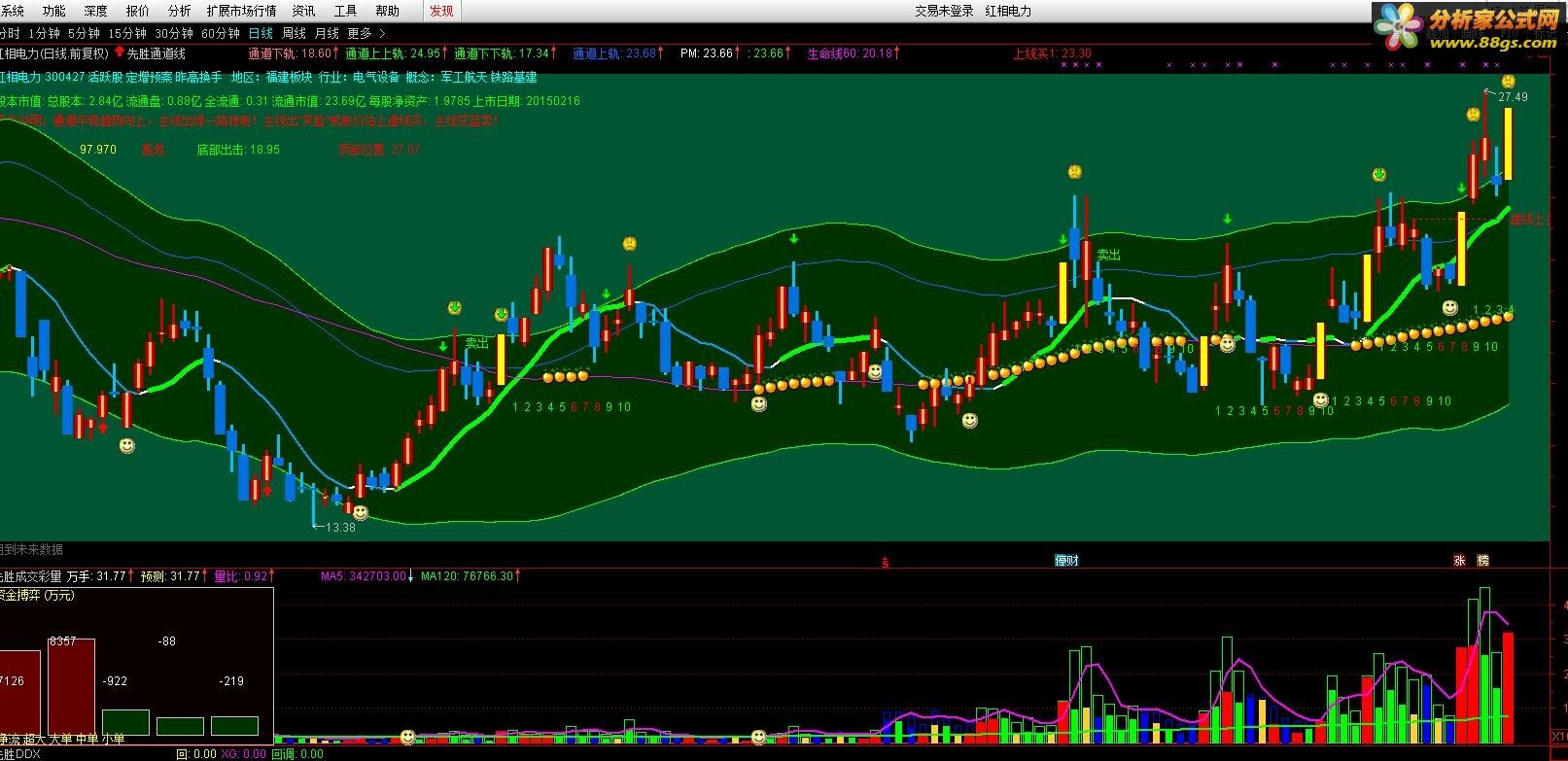The width and height of the screenshot is (1568, 761).
Task: Click the 榜 marker below the chart
Action: 1482,560
